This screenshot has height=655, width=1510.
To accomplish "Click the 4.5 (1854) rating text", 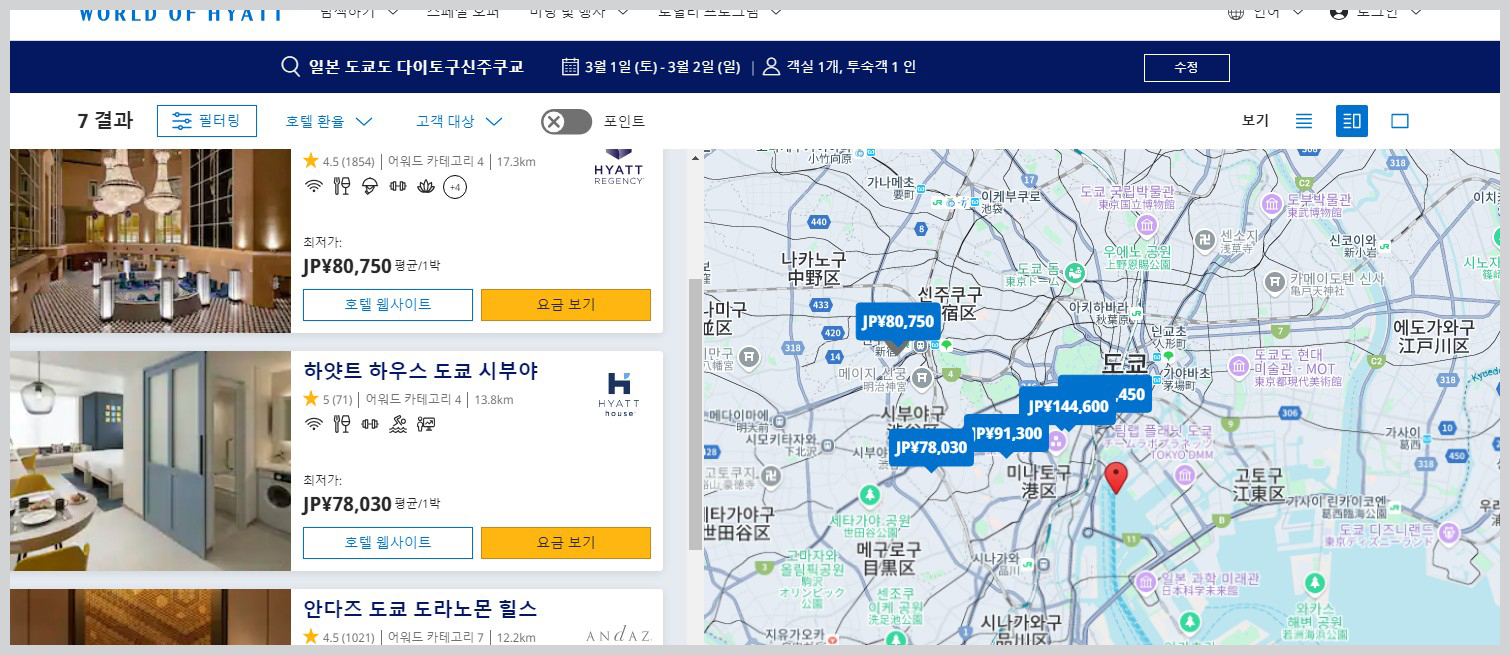I will click(x=348, y=161).
